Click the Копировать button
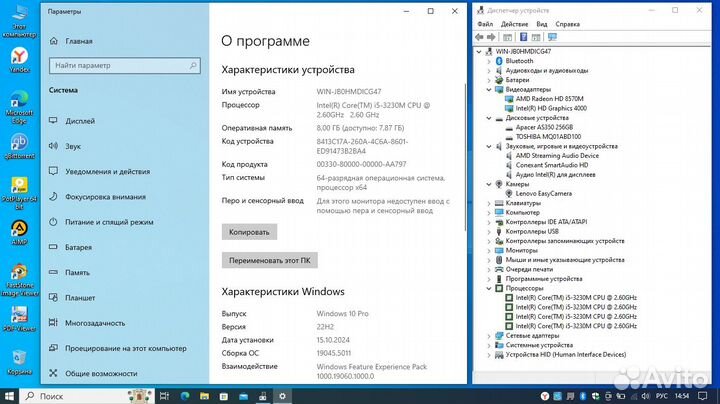The width and height of the screenshot is (720, 404). click(x=249, y=232)
